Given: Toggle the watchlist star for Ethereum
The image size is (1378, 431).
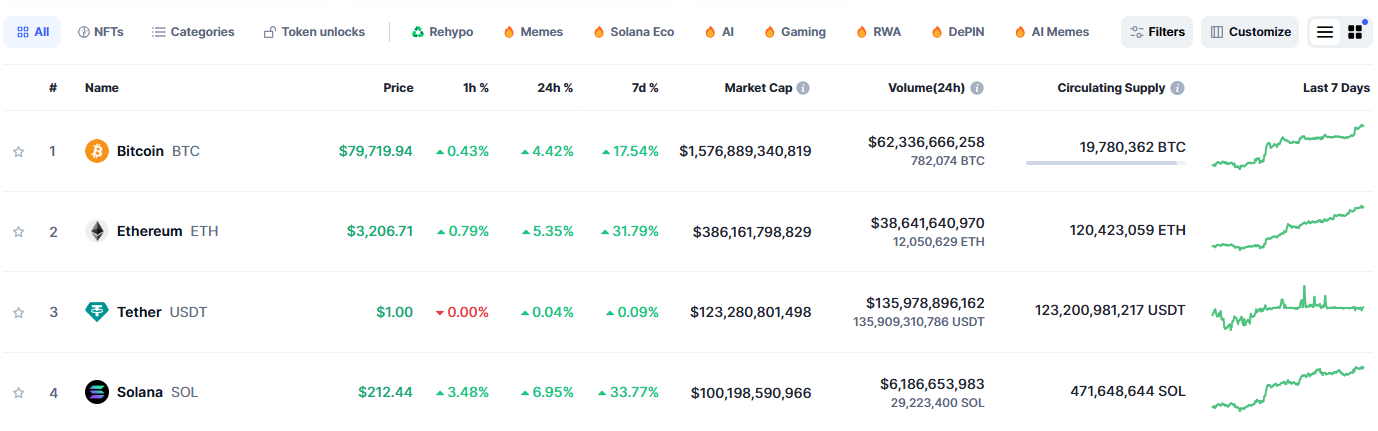Looking at the screenshot, I should 18,232.
